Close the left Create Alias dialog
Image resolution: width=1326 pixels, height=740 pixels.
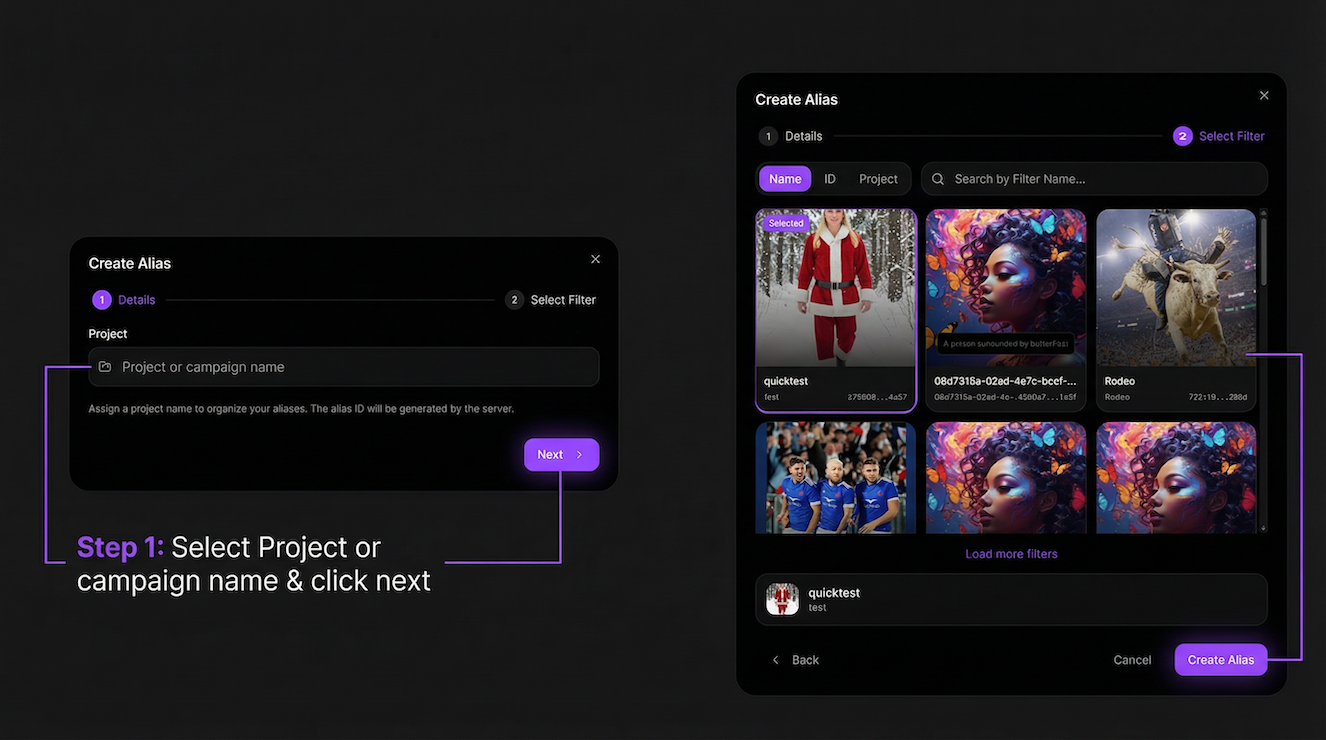click(x=595, y=260)
